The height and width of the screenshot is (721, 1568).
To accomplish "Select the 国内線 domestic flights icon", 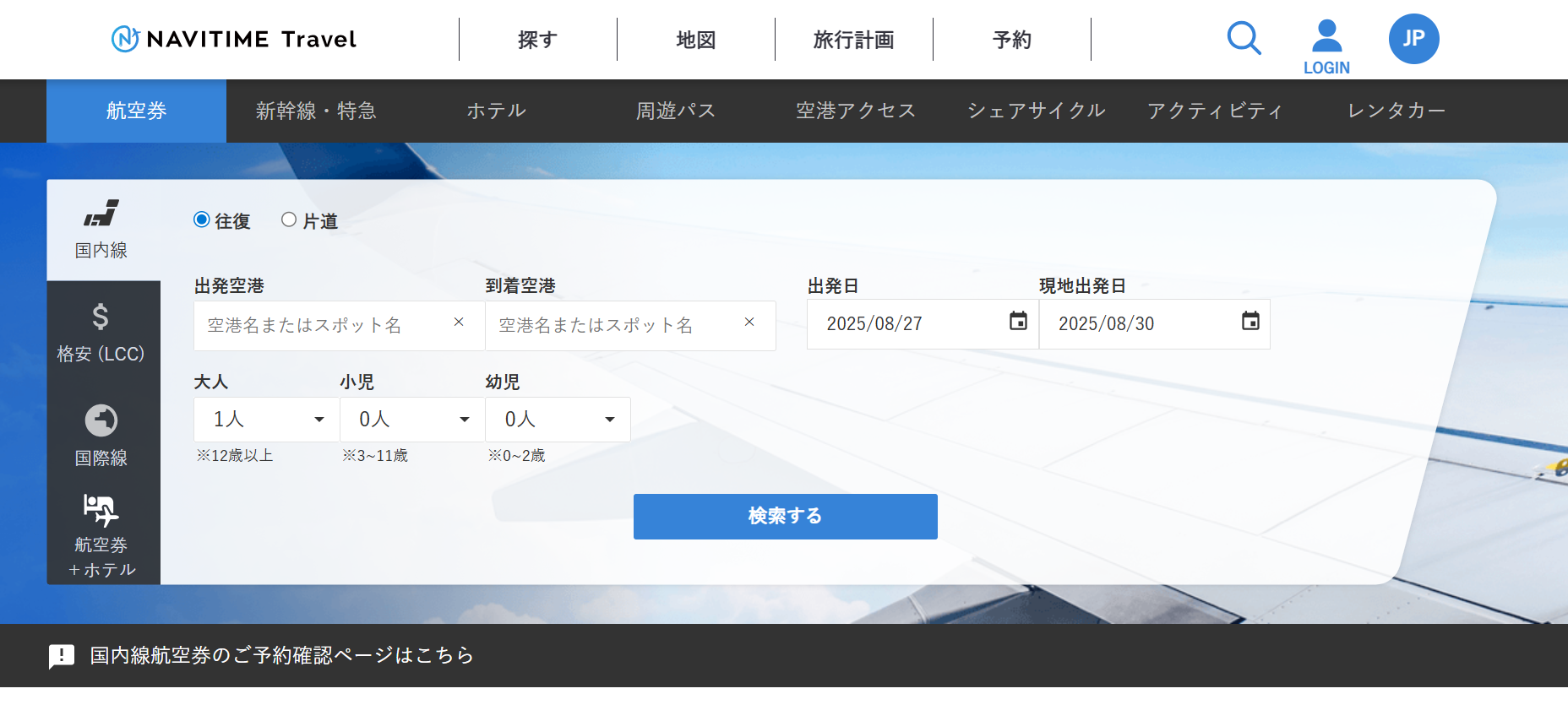I will (101, 213).
